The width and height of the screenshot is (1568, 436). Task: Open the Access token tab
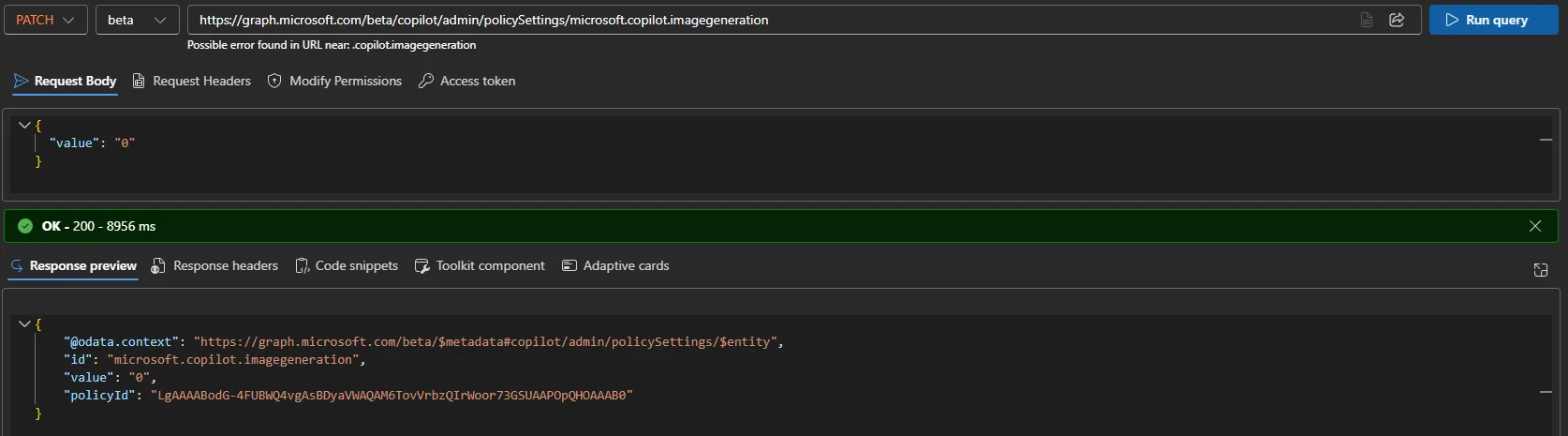point(466,81)
